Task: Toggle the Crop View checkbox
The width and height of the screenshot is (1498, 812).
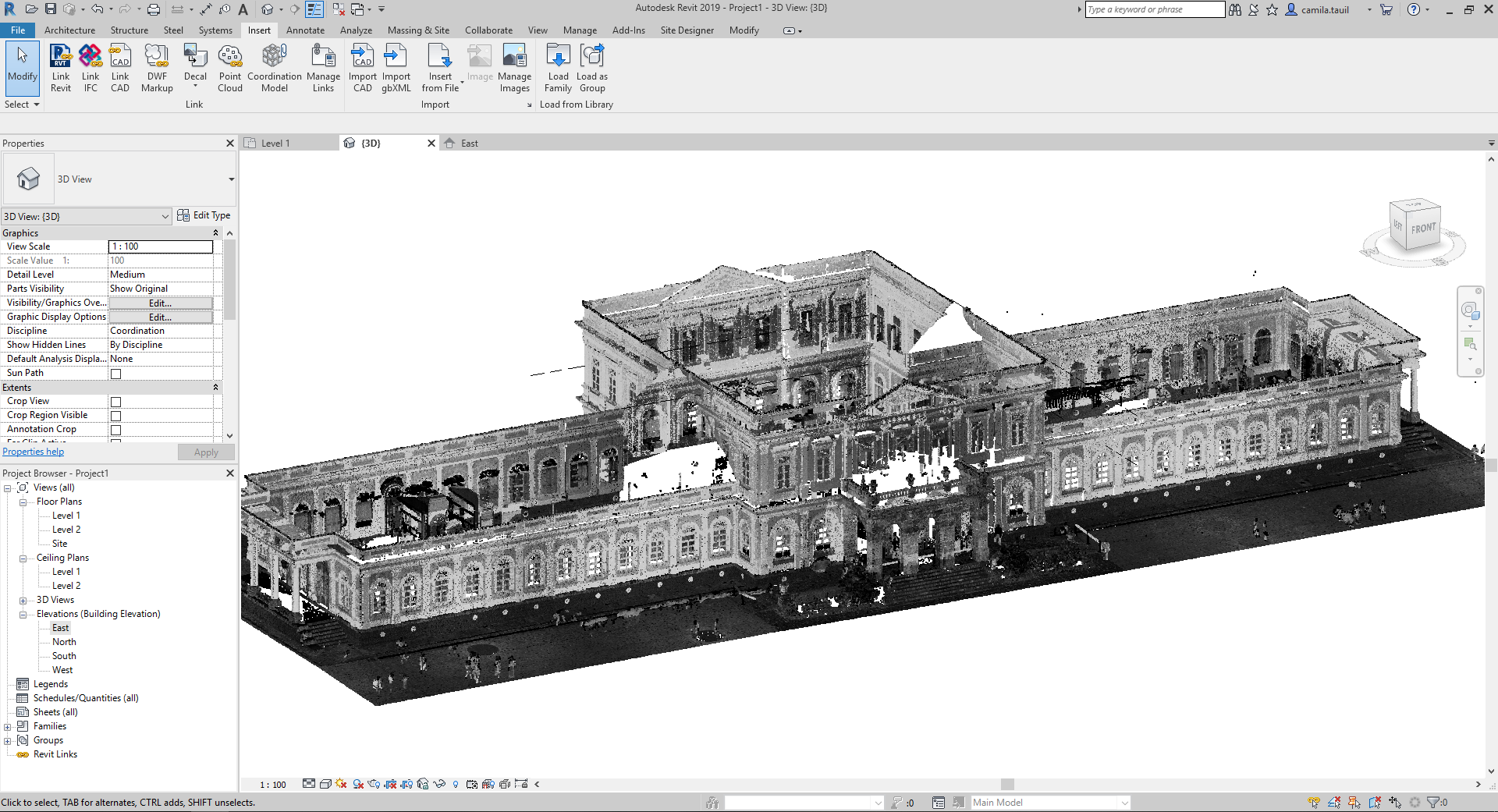Action: (115, 401)
